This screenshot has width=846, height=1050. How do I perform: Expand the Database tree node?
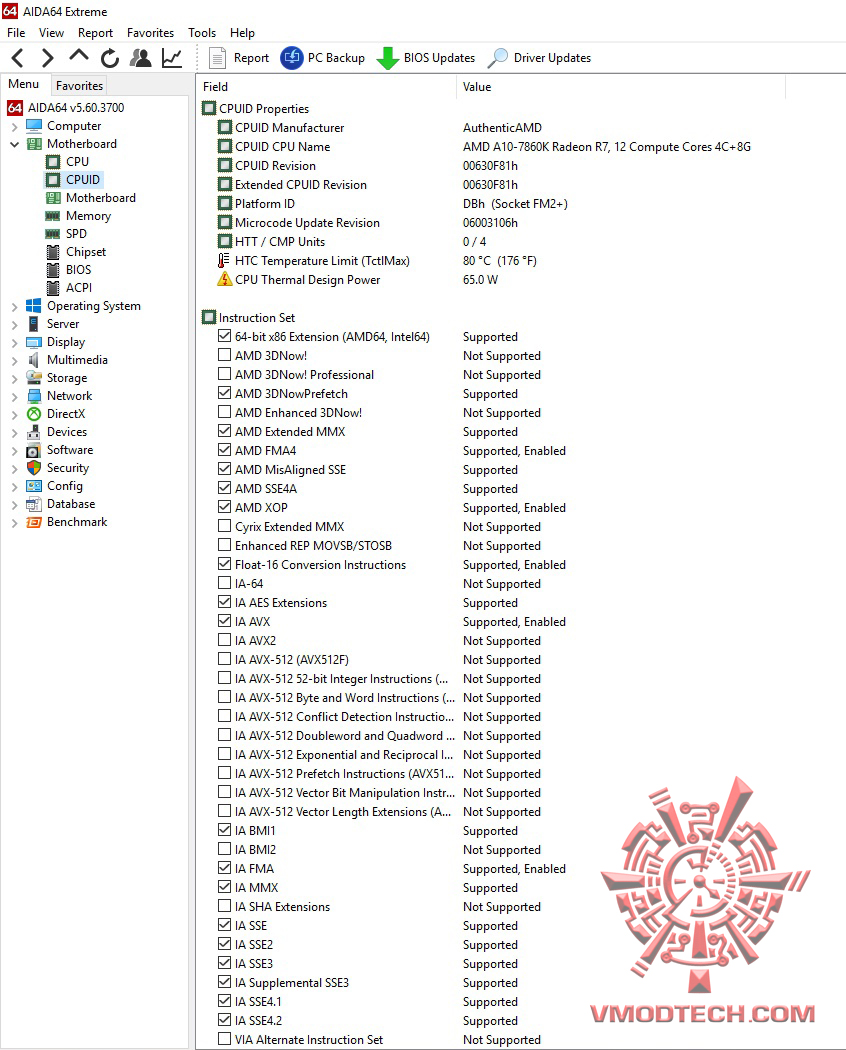[x=14, y=506]
